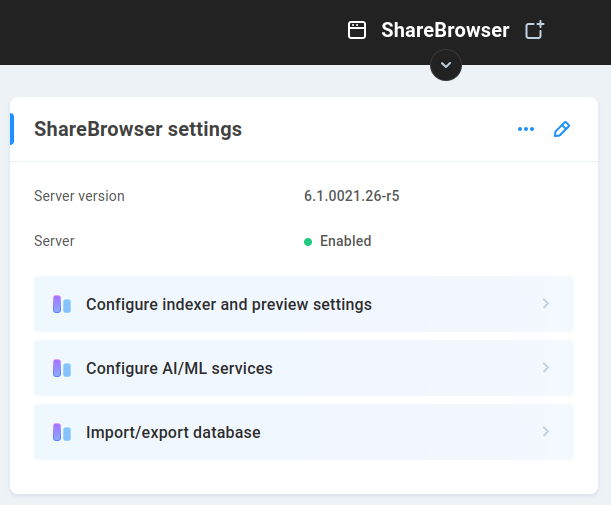Click the Import/export database row icon
611x505 pixels.
click(x=62, y=432)
